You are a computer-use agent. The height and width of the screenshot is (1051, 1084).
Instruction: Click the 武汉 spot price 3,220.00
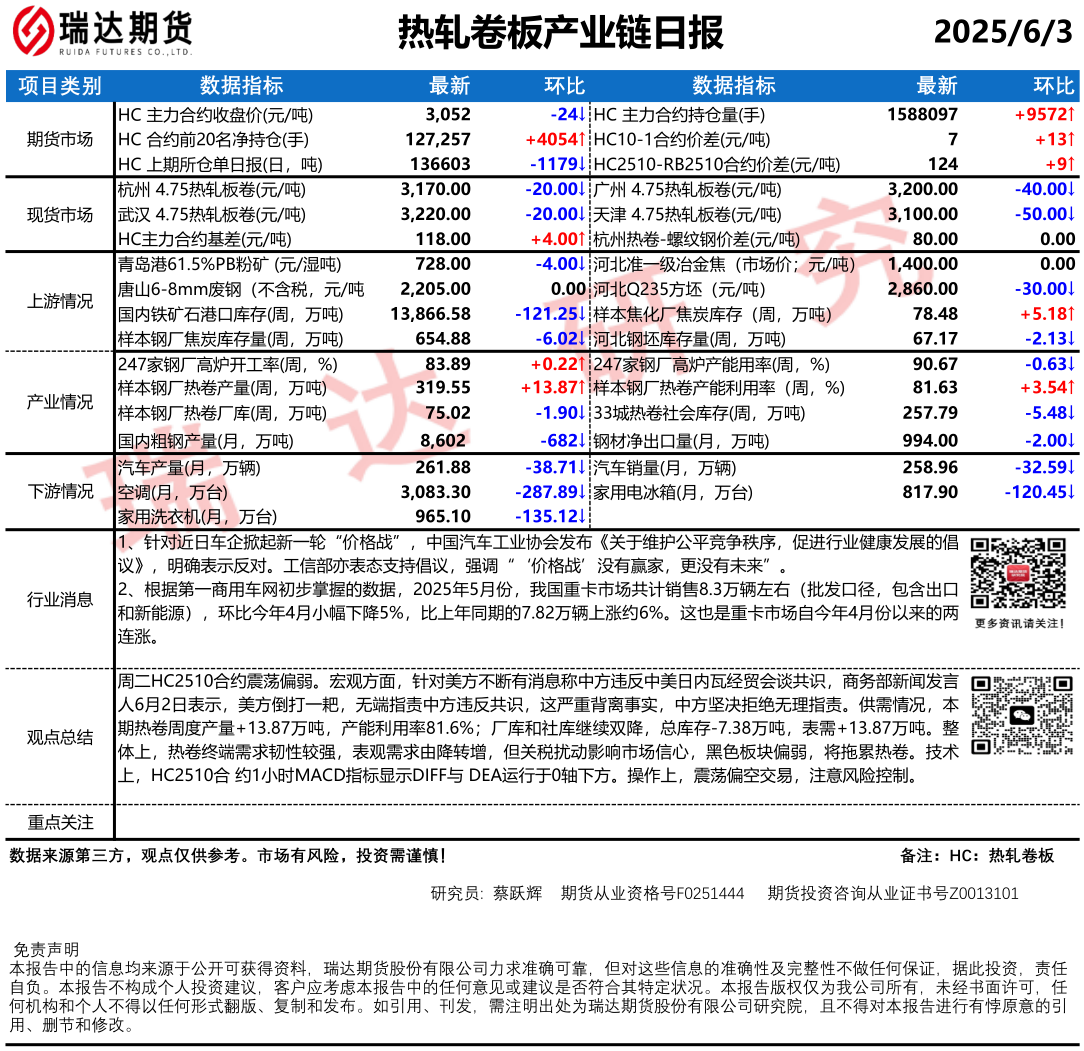point(436,214)
